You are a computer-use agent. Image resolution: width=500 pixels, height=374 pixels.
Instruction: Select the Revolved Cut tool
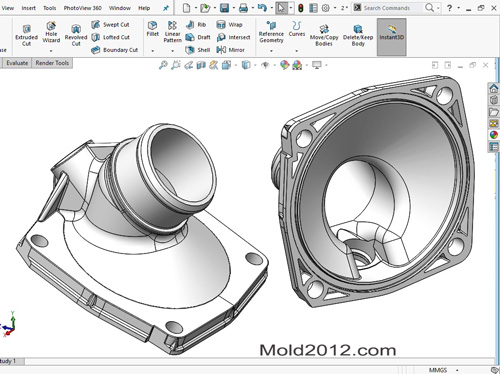76,35
